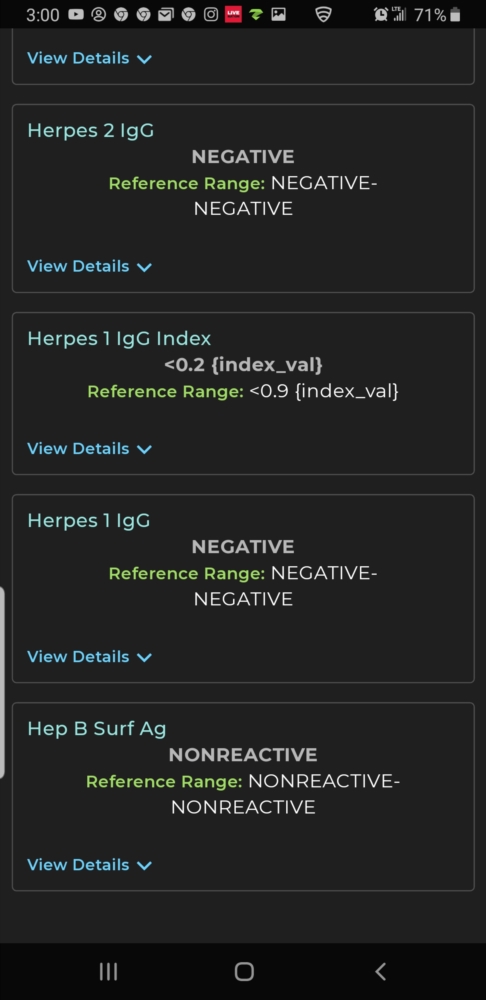
Task: Tap the red LIVE notification icon
Action: click(233, 14)
